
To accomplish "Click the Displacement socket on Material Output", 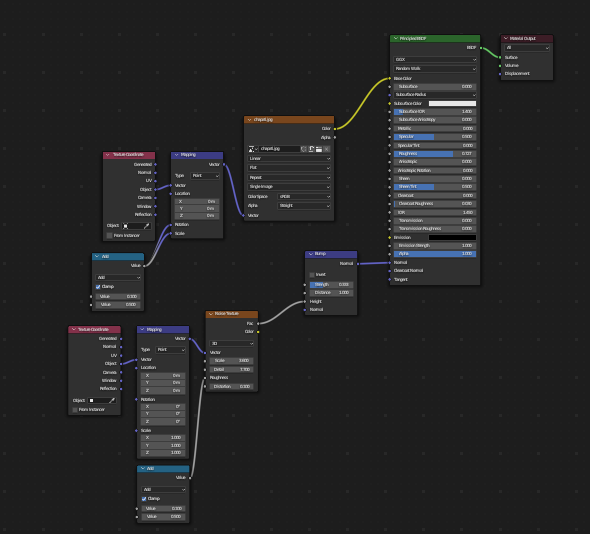I will click(500, 74).
